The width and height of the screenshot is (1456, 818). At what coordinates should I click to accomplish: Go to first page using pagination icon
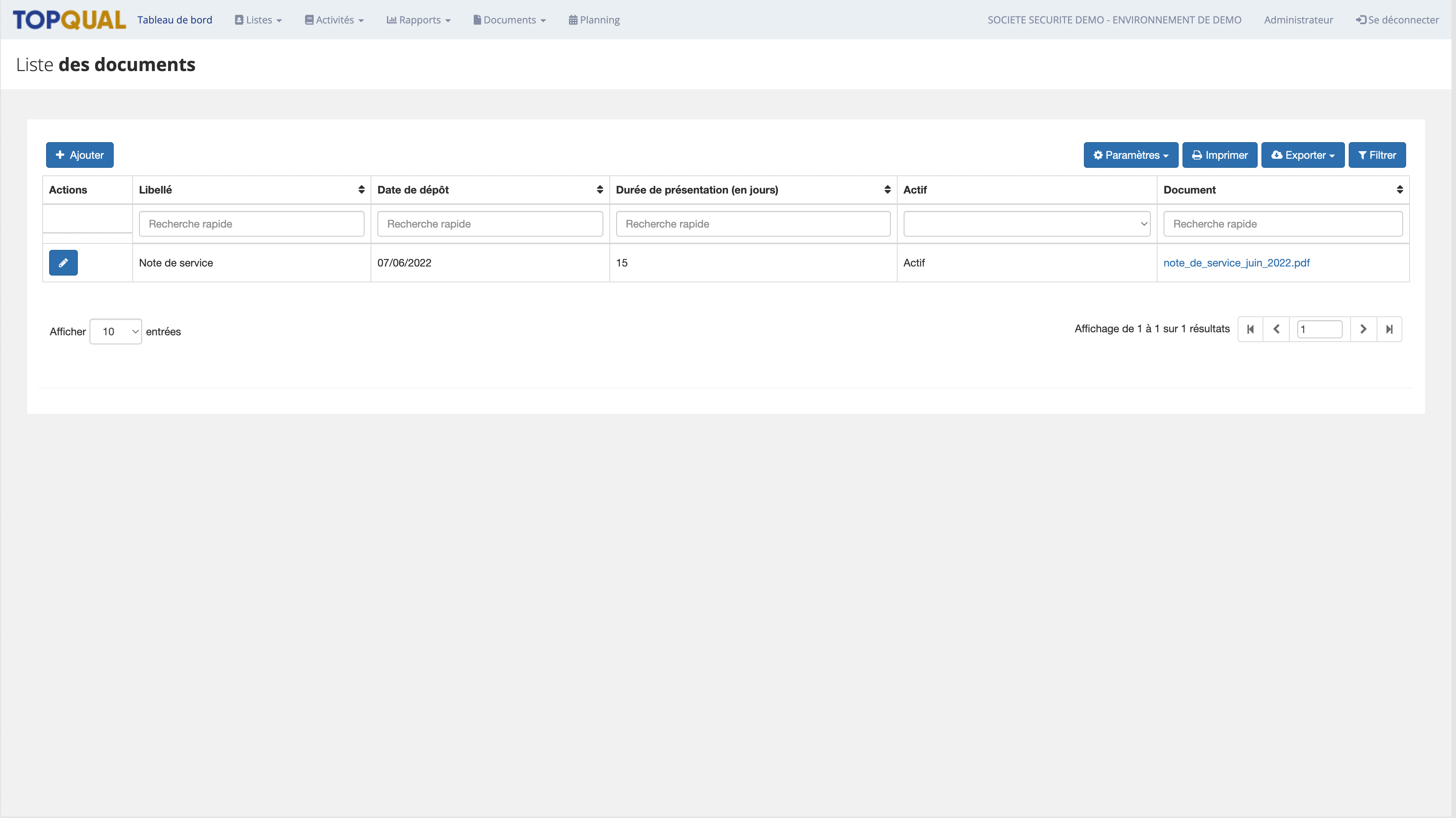1250,329
